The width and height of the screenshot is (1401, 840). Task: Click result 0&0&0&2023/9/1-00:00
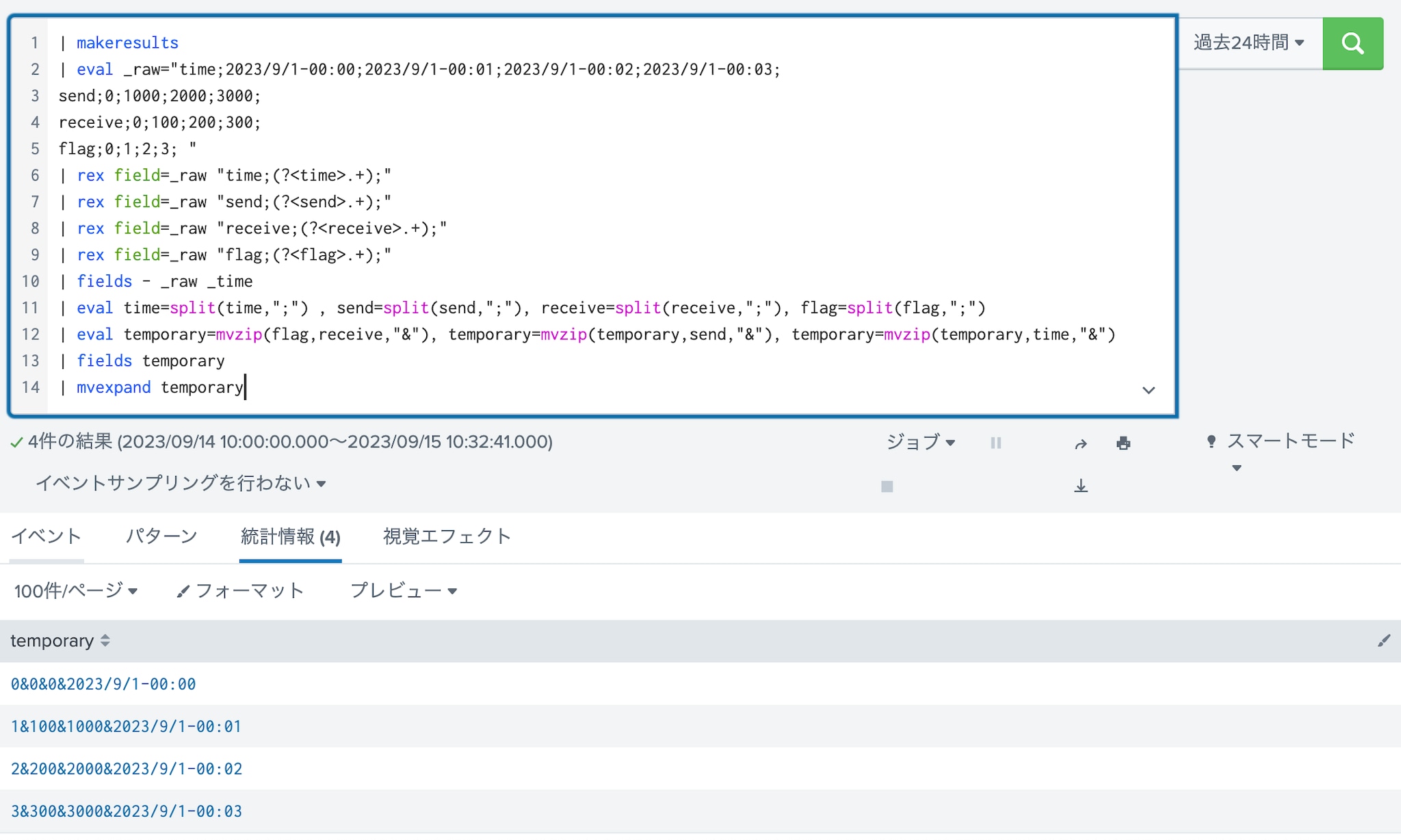(x=103, y=684)
